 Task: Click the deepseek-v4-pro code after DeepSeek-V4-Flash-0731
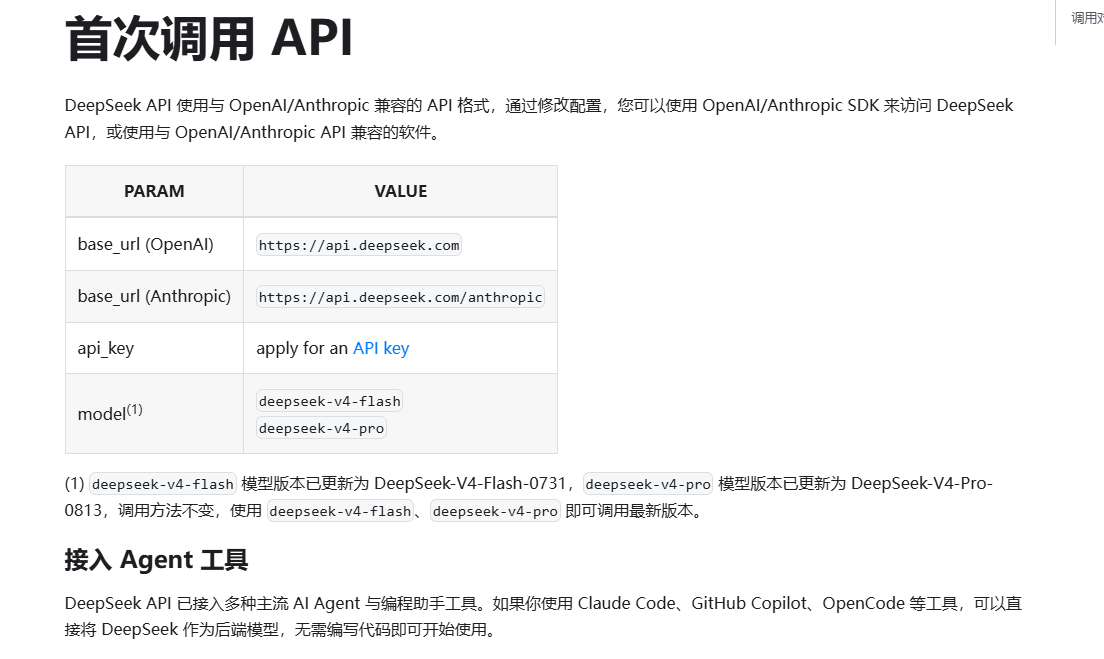[x=648, y=484]
